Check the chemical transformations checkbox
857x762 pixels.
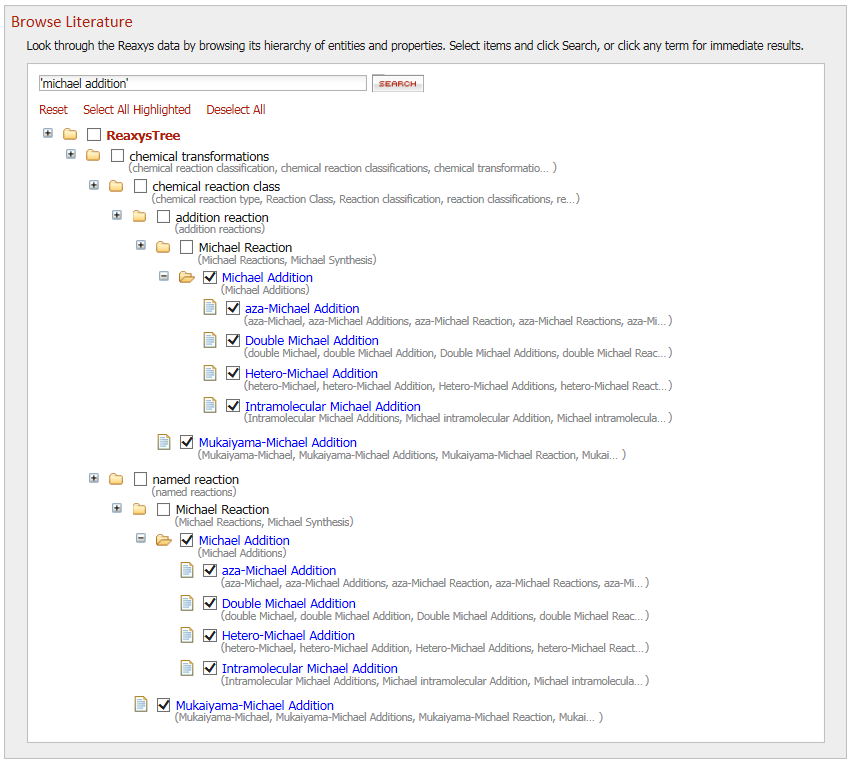[117, 156]
